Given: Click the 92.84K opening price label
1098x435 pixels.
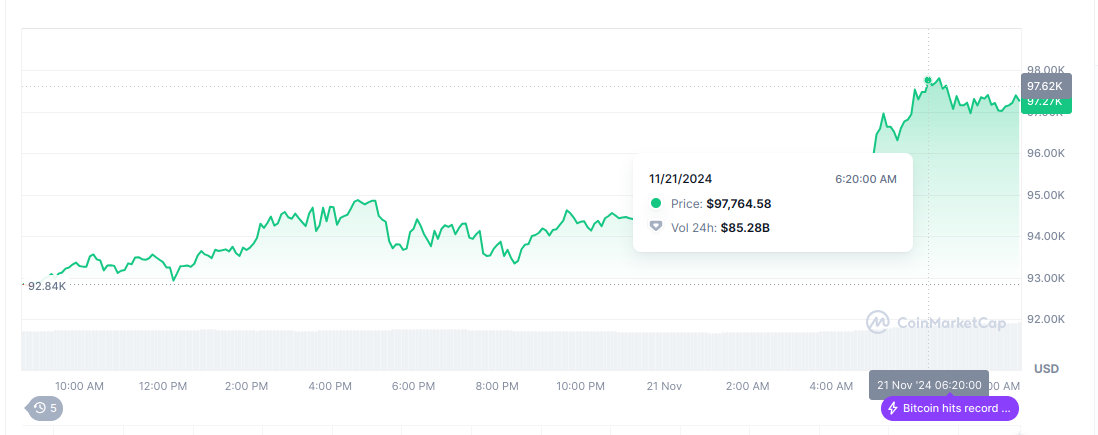Looking at the screenshot, I should [x=46, y=286].
